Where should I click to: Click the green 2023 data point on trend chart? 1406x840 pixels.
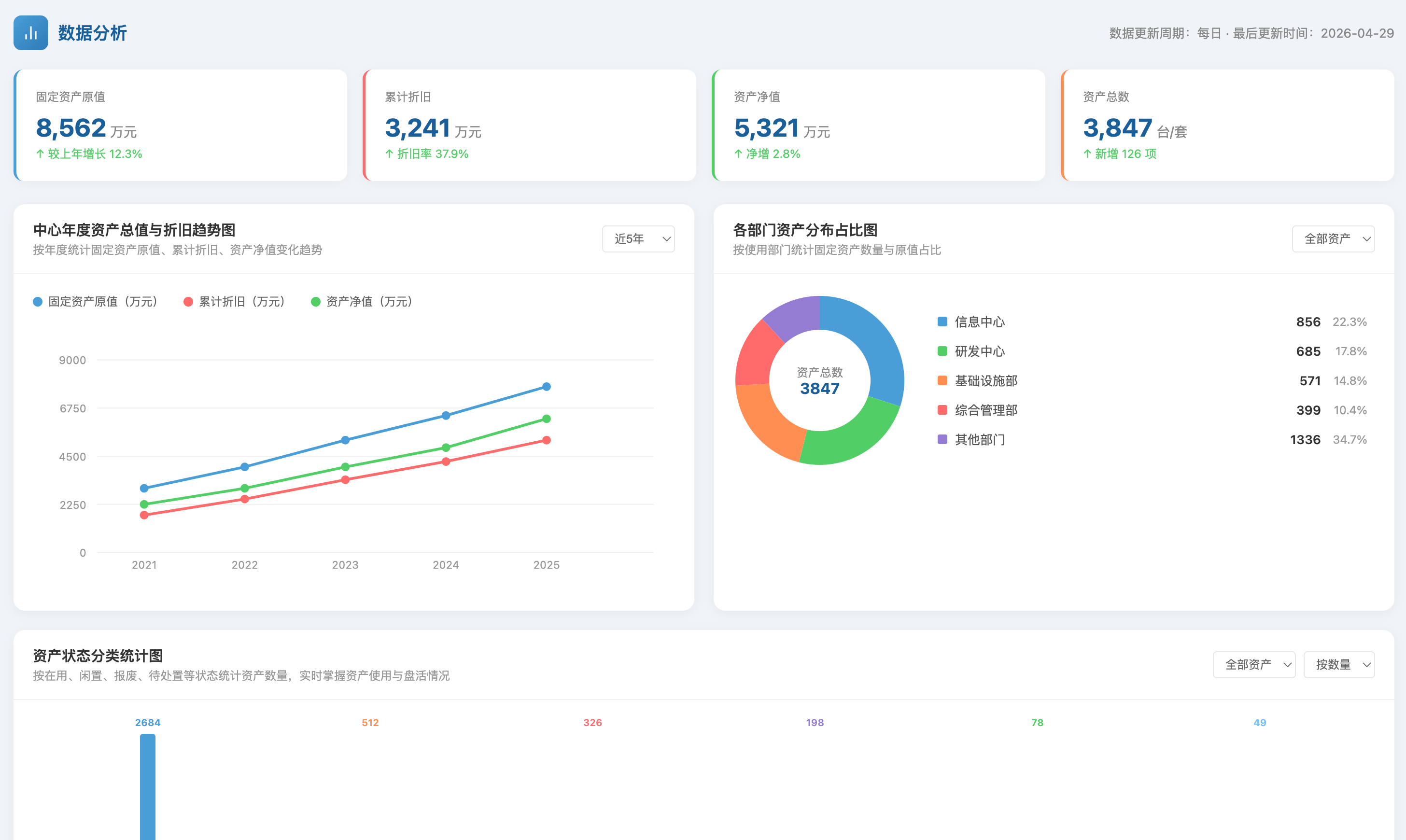click(345, 467)
